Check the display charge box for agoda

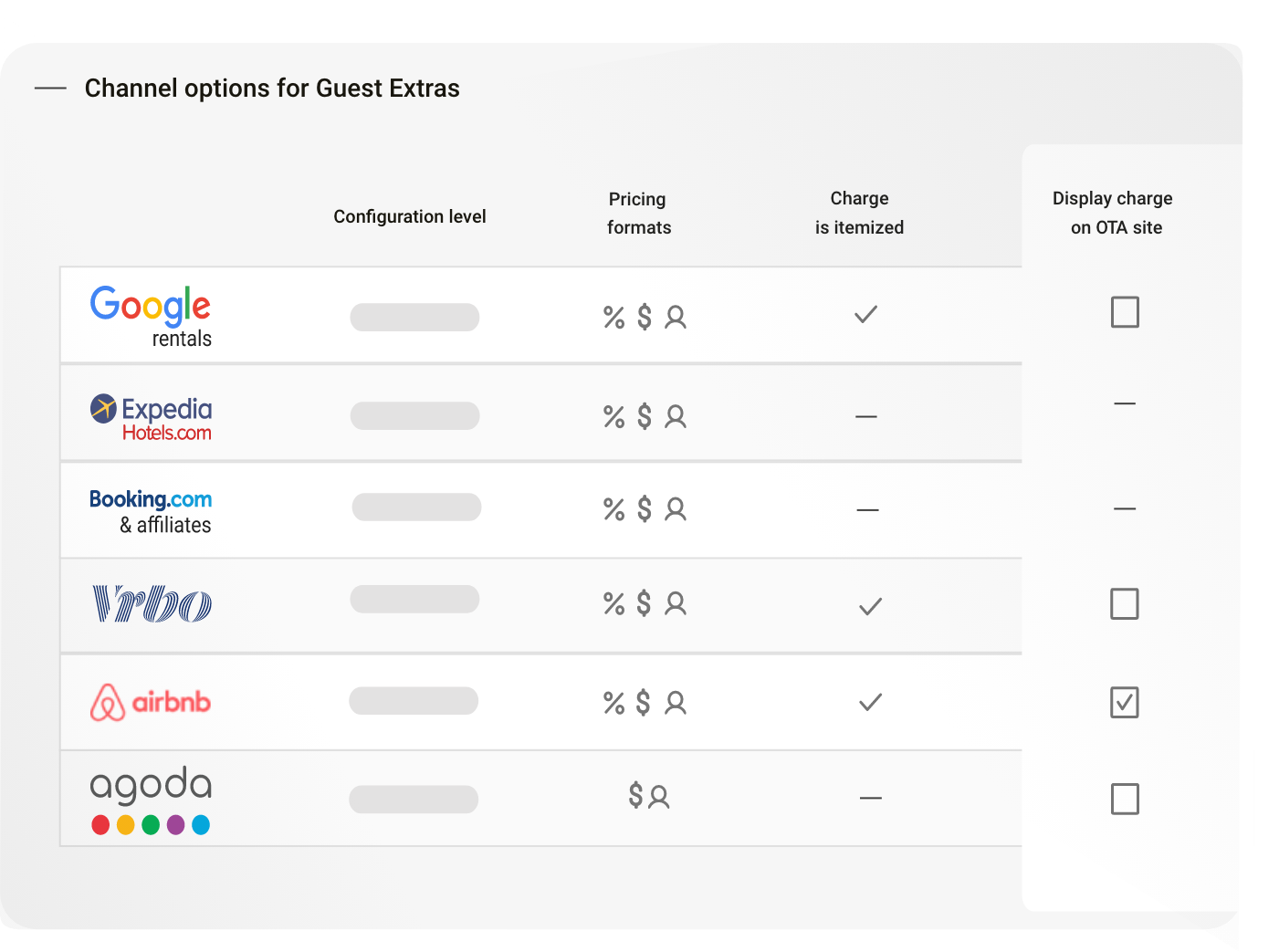1125,799
